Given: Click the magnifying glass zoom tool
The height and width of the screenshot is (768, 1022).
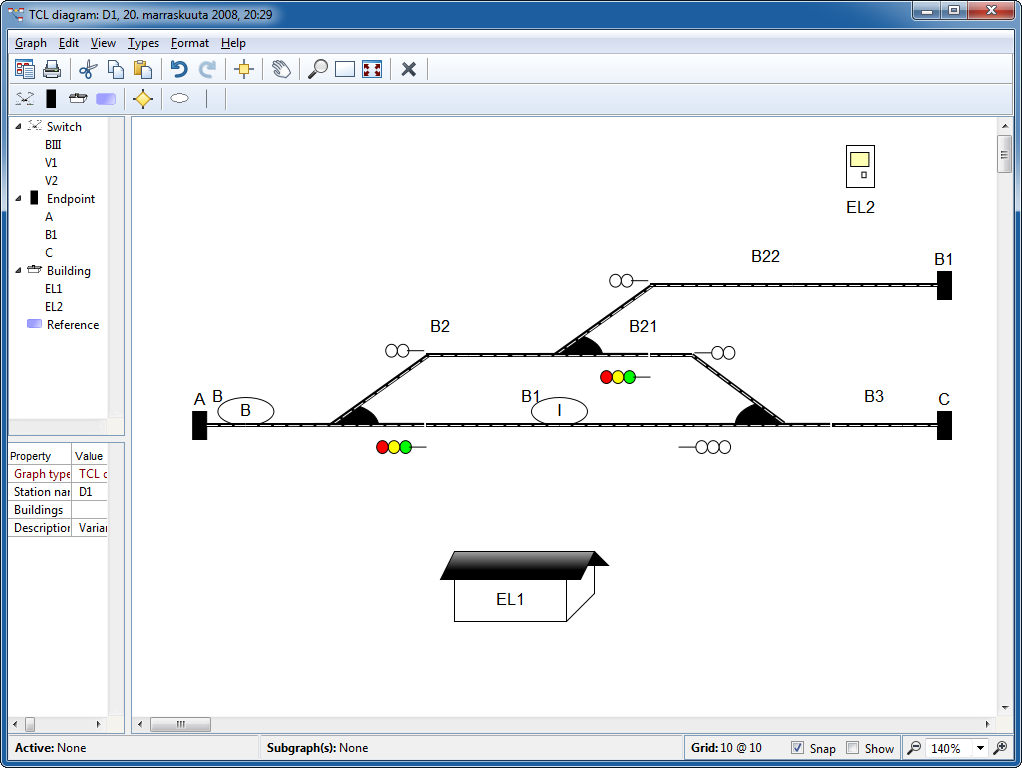Looking at the screenshot, I should tap(317, 69).
